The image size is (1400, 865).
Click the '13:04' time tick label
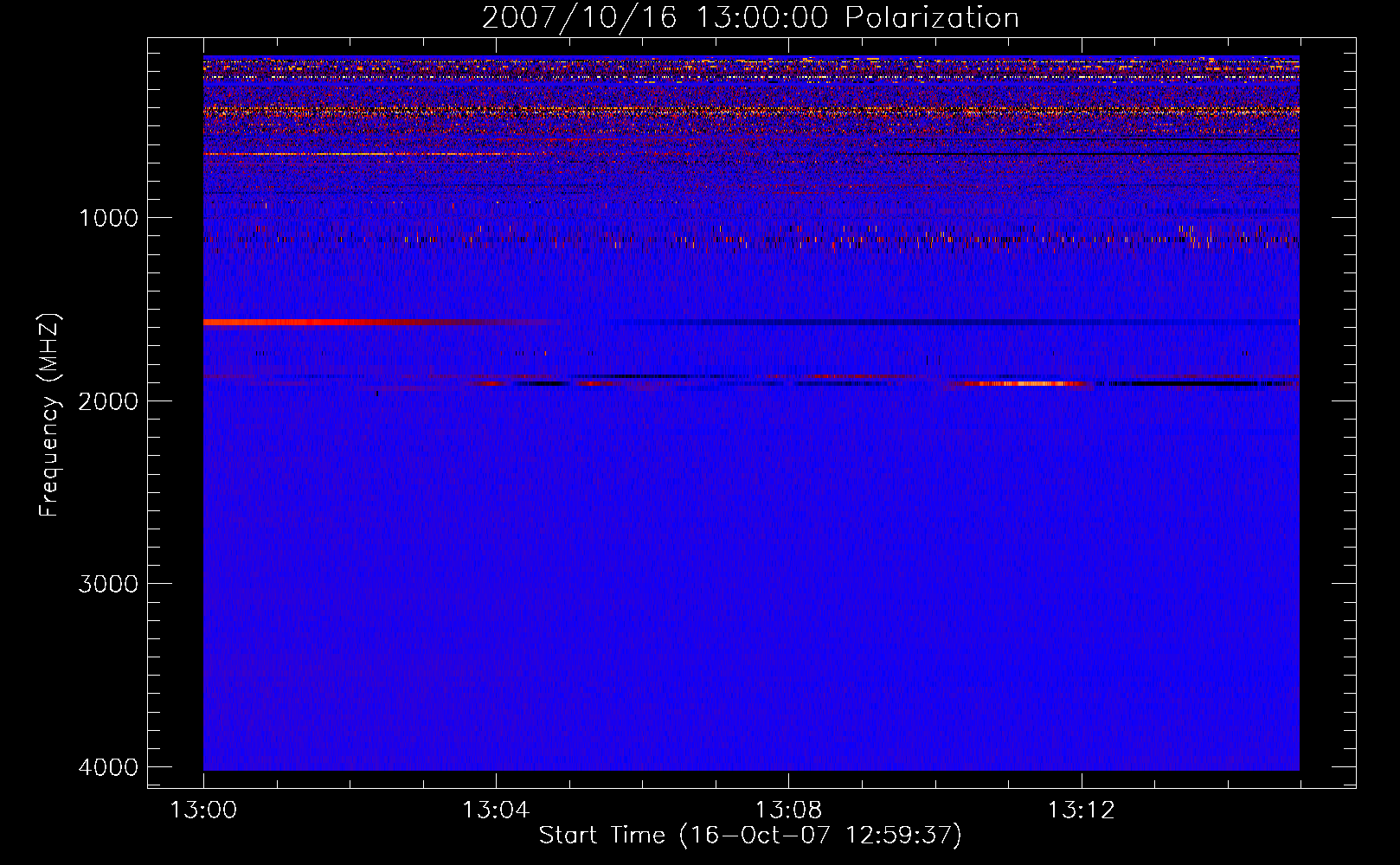pos(496,811)
